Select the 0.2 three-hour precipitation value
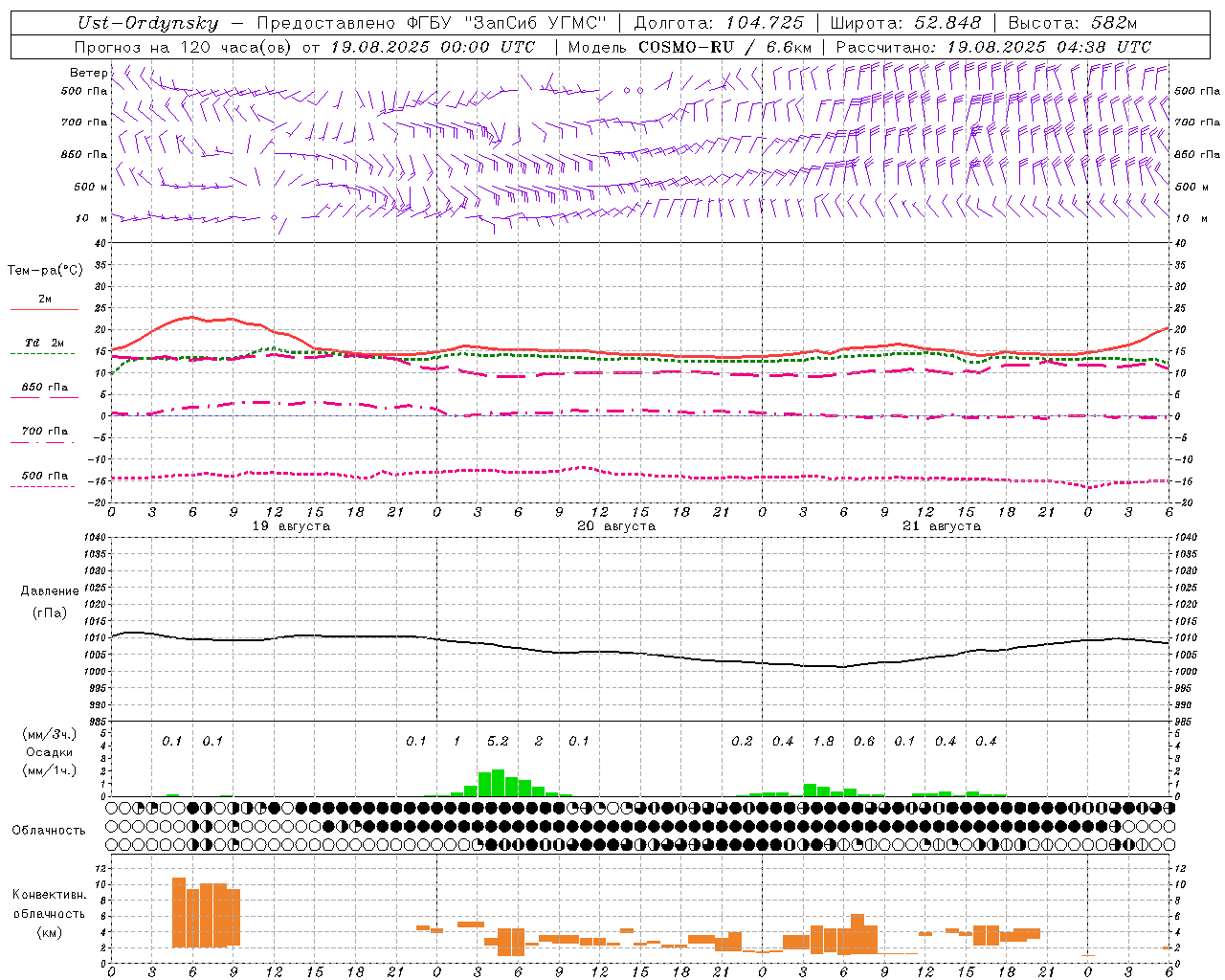This screenshot has height=980, width=1225. coord(742,742)
